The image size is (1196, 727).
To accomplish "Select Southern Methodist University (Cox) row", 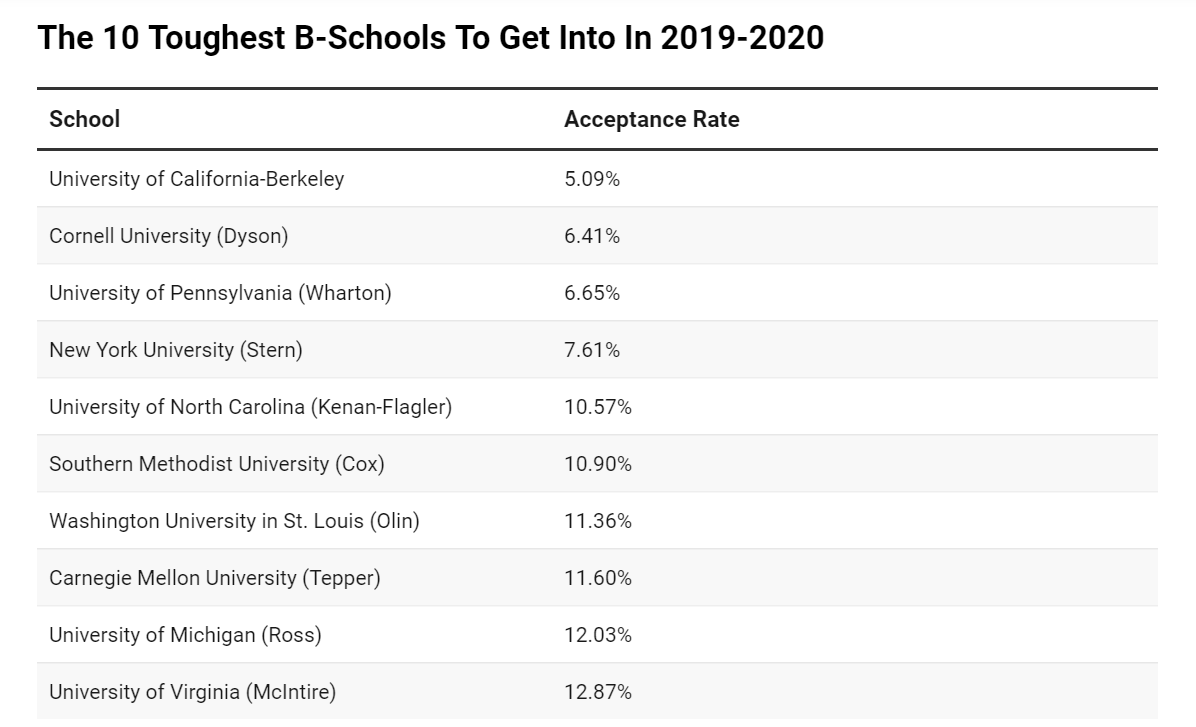I will point(216,464).
